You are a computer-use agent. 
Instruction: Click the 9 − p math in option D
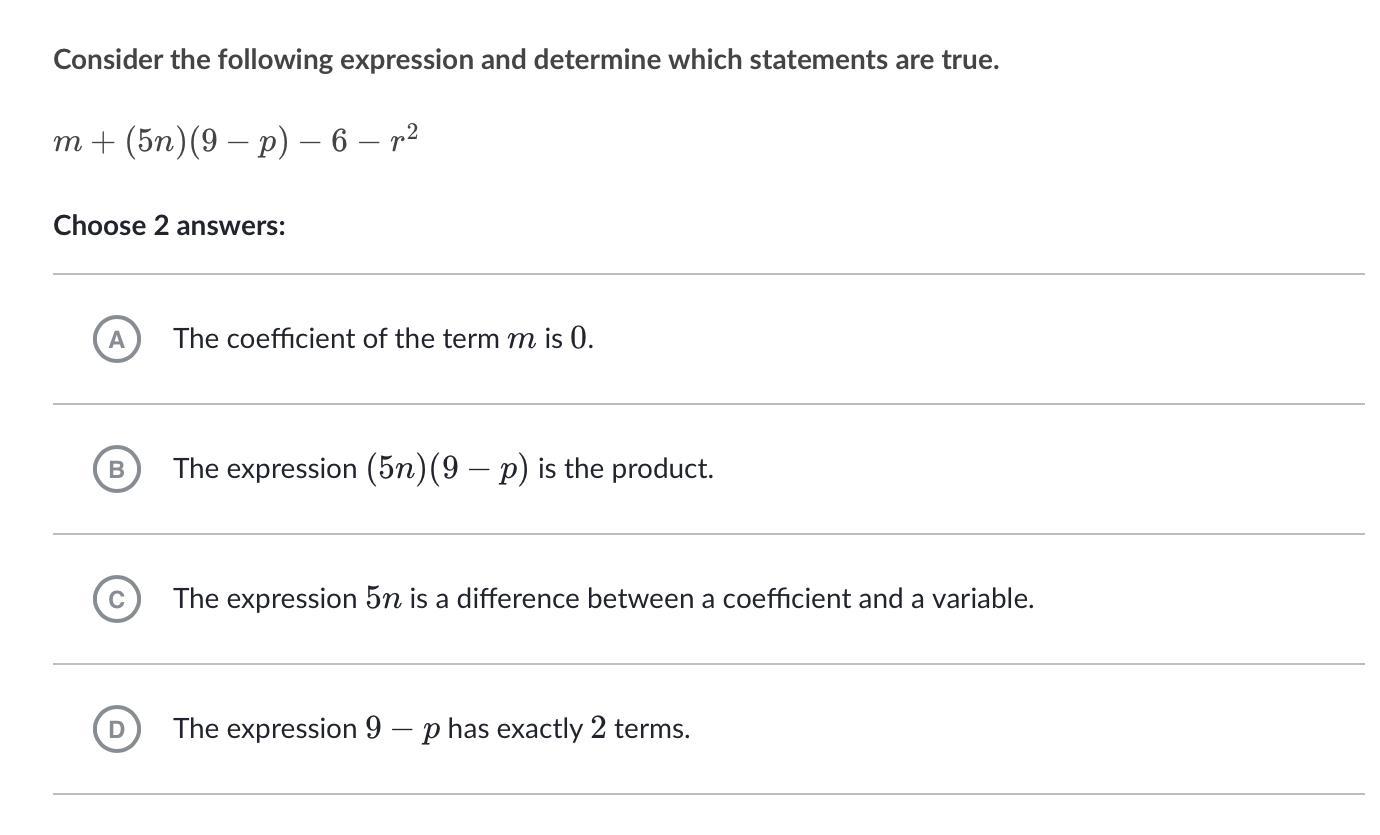[402, 729]
